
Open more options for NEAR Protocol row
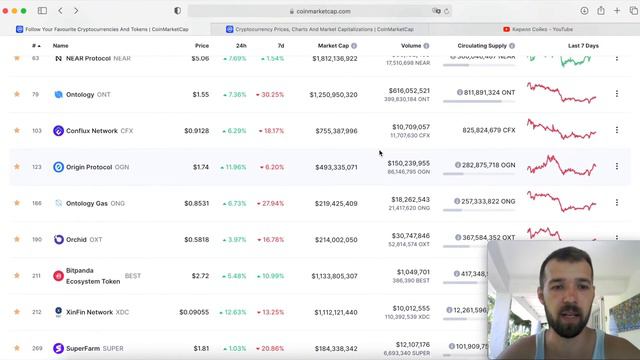tap(617, 58)
